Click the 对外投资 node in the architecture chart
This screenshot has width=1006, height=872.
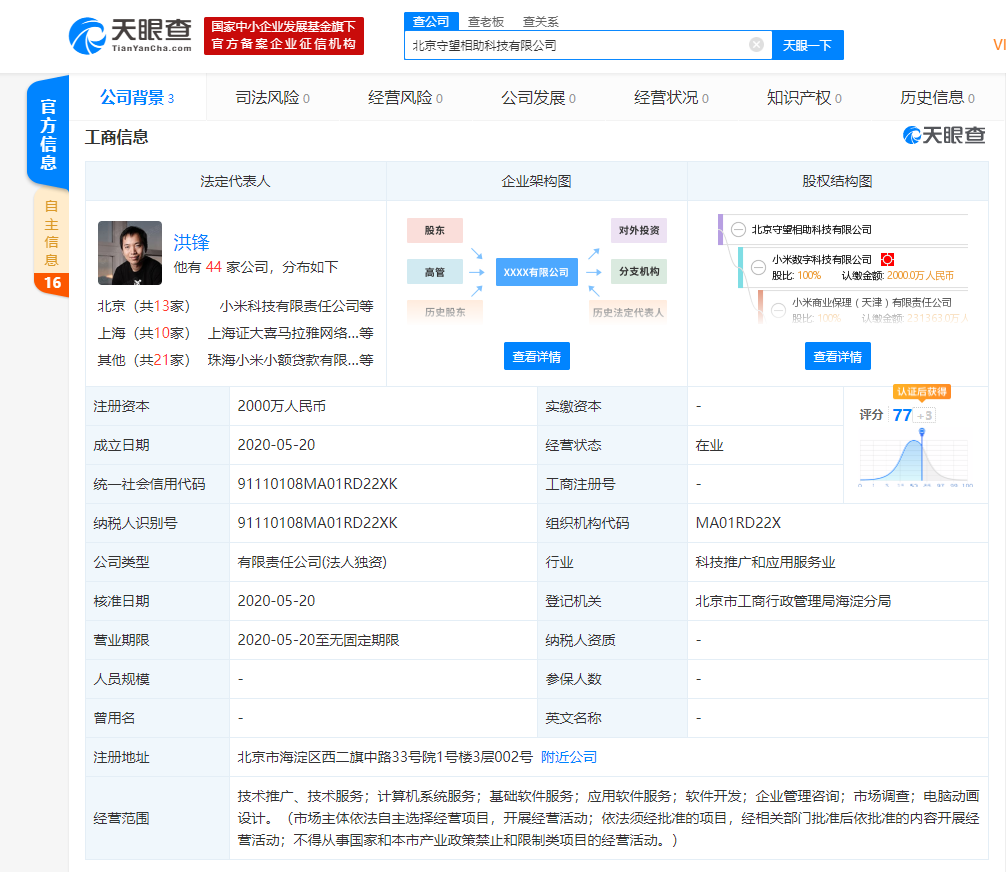click(641, 230)
